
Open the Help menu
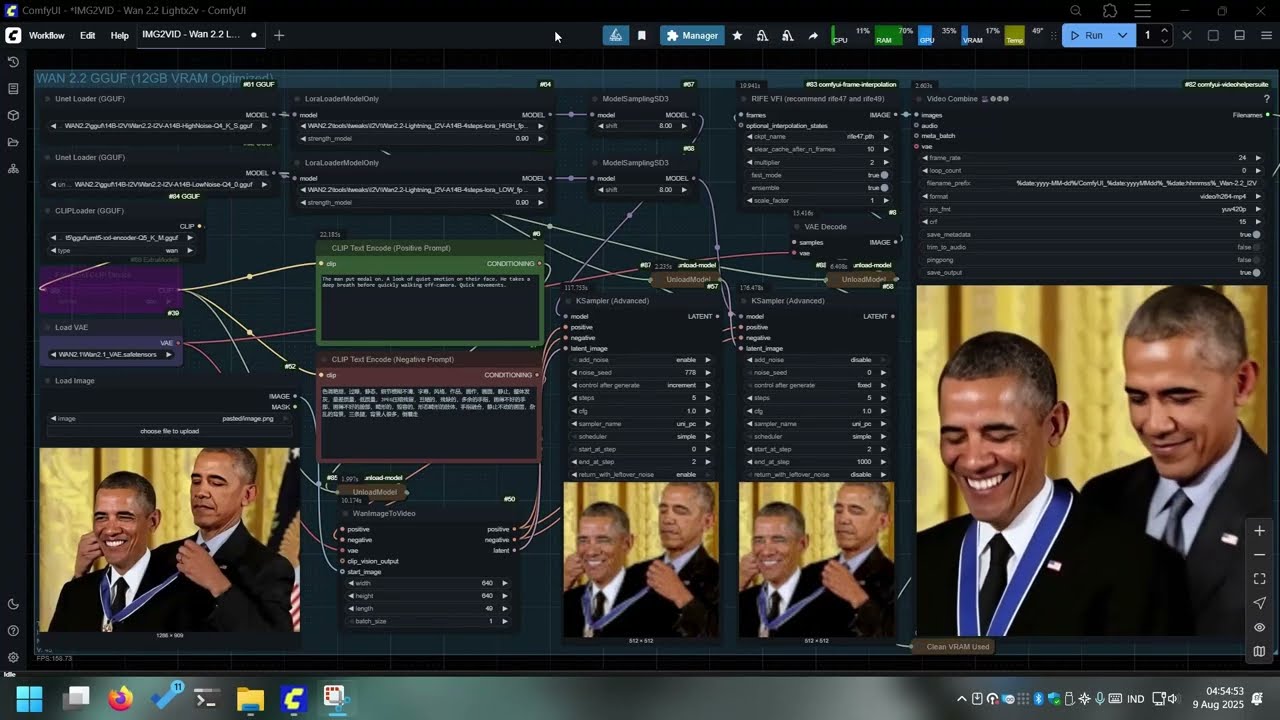pyautogui.click(x=119, y=35)
